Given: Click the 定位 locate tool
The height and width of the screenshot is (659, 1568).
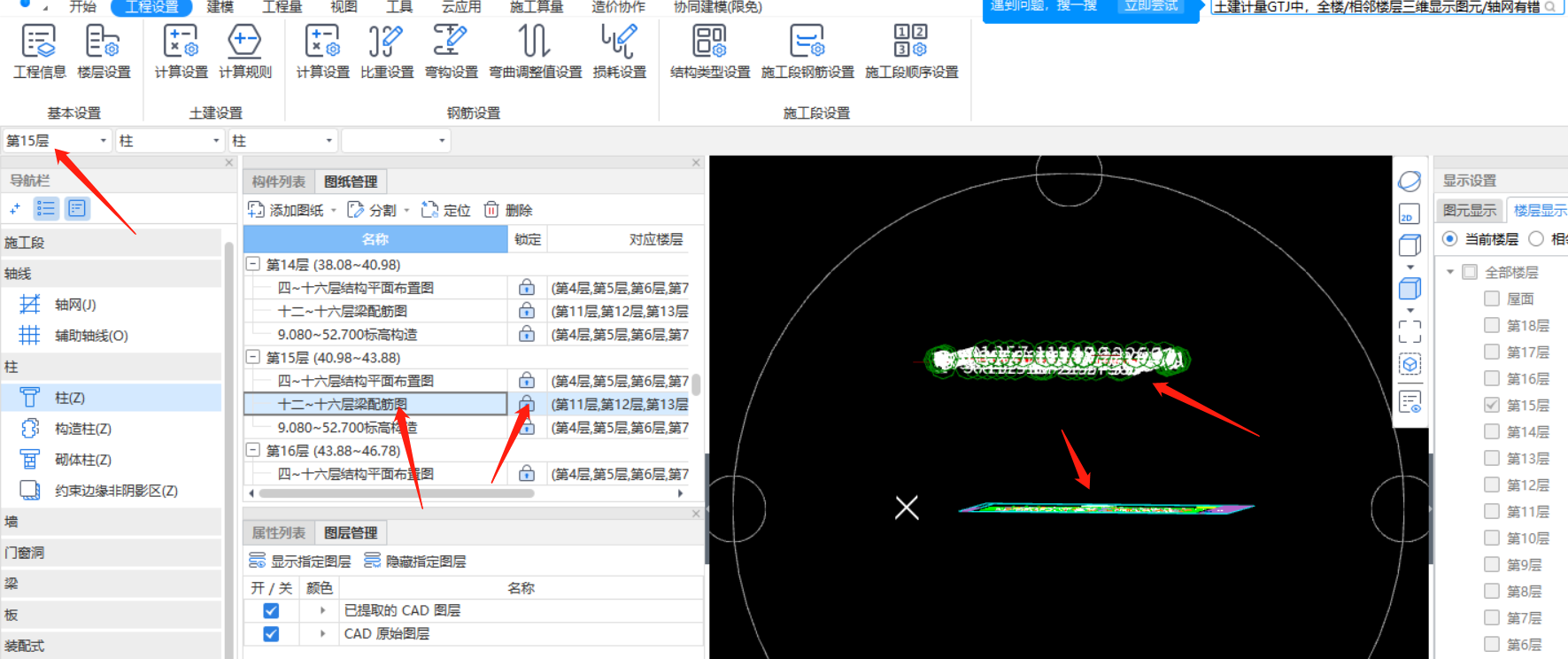Looking at the screenshot, I should pyautogui.click(x=446, y=210).
